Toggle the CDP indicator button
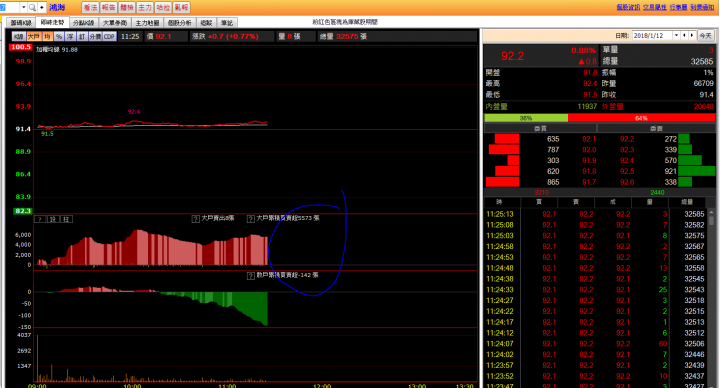 tap(109, 36)
